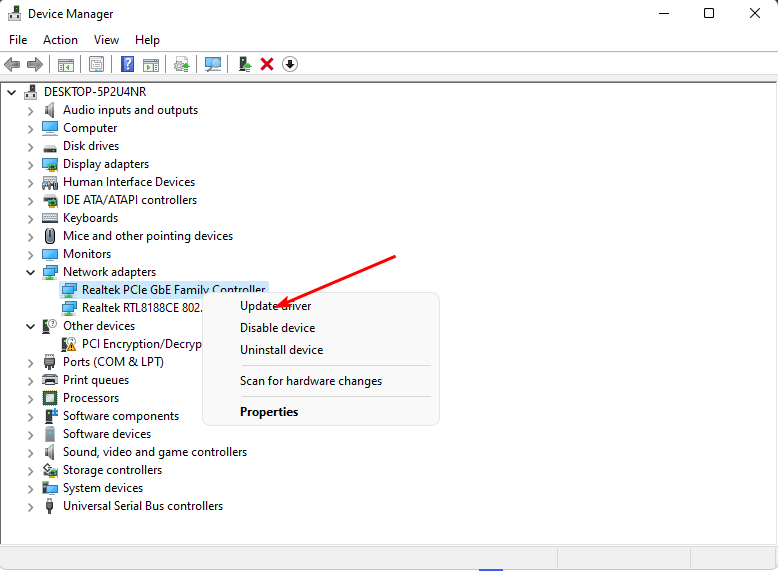Click the Keyboards category icon
Screen dimensions: 778x571
tap(50, 218)
